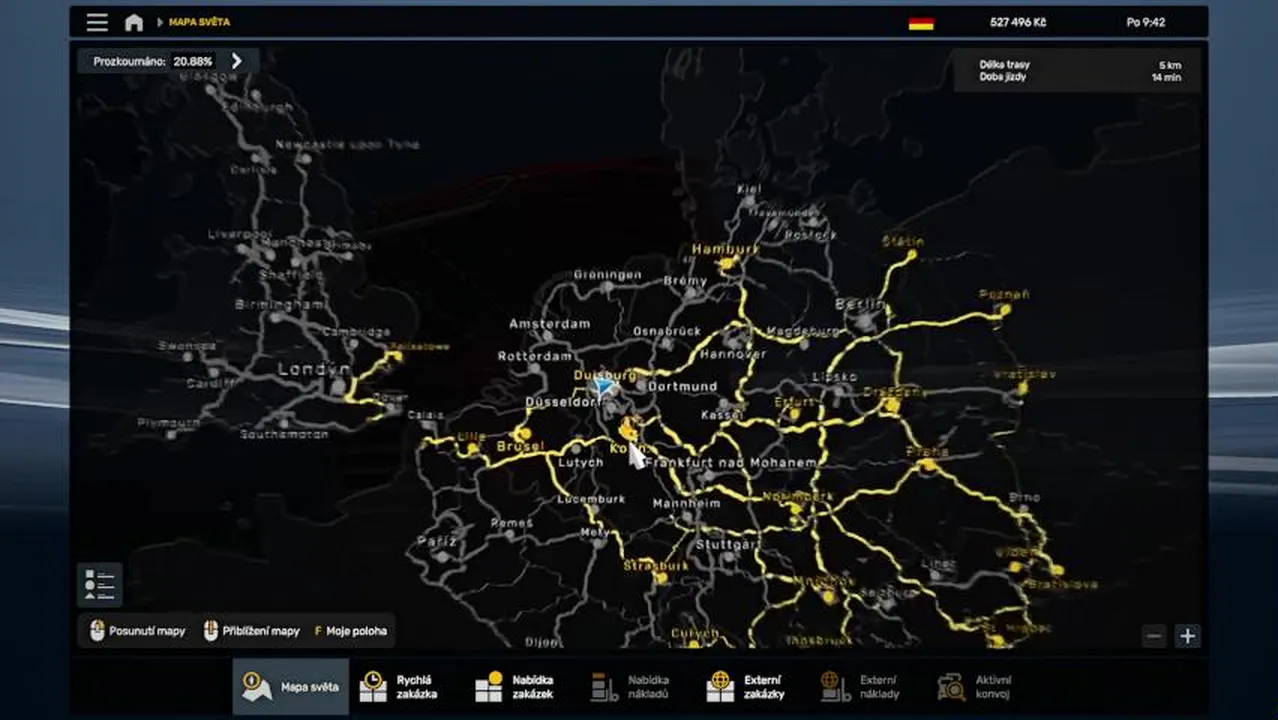This screenshot has width=1278, height=720.
Task: Click the Štrasburk city label
Action: (x=656, y=565)
